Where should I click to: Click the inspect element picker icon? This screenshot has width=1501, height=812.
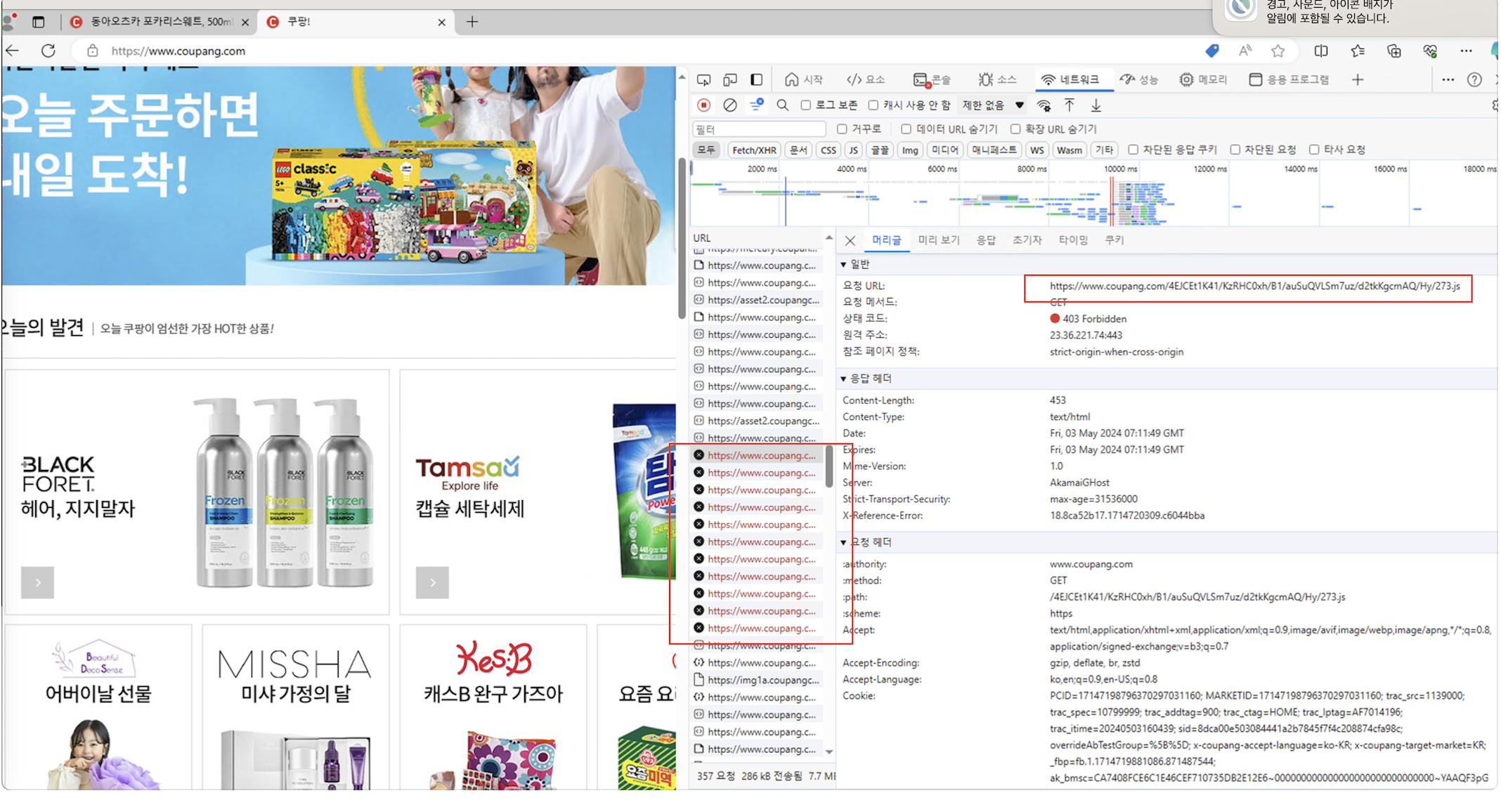(x=703, y=80)
